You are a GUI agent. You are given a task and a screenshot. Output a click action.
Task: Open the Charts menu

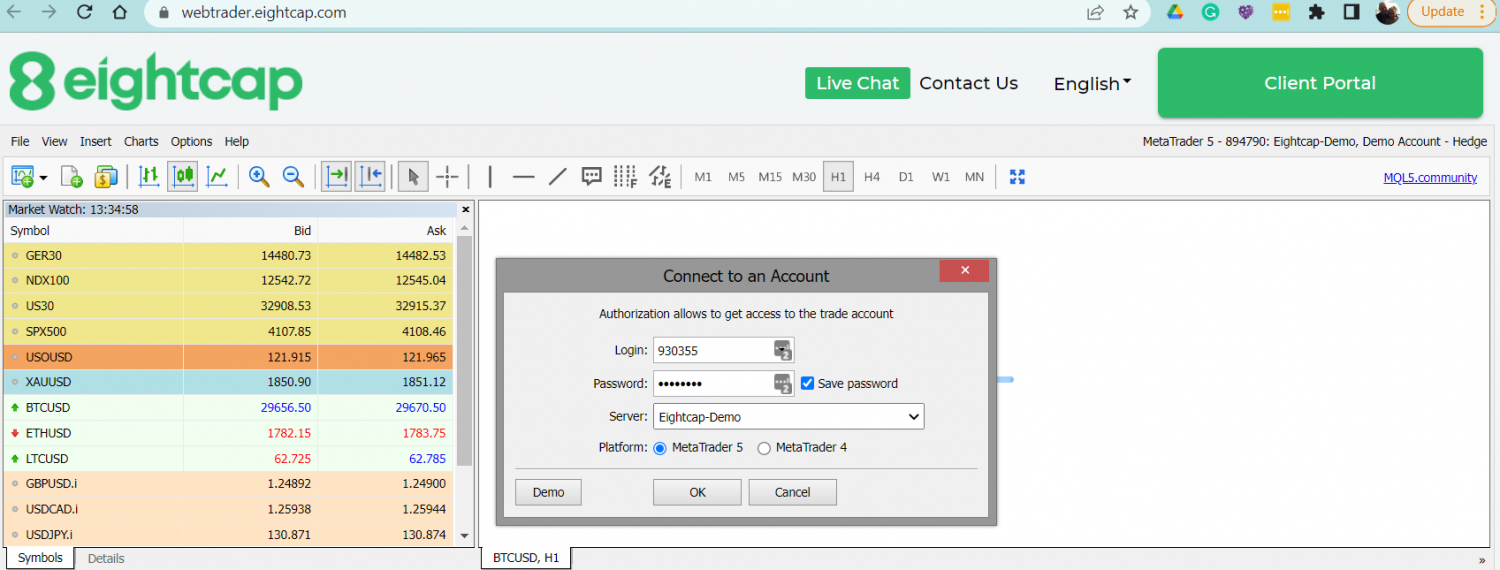141,142
